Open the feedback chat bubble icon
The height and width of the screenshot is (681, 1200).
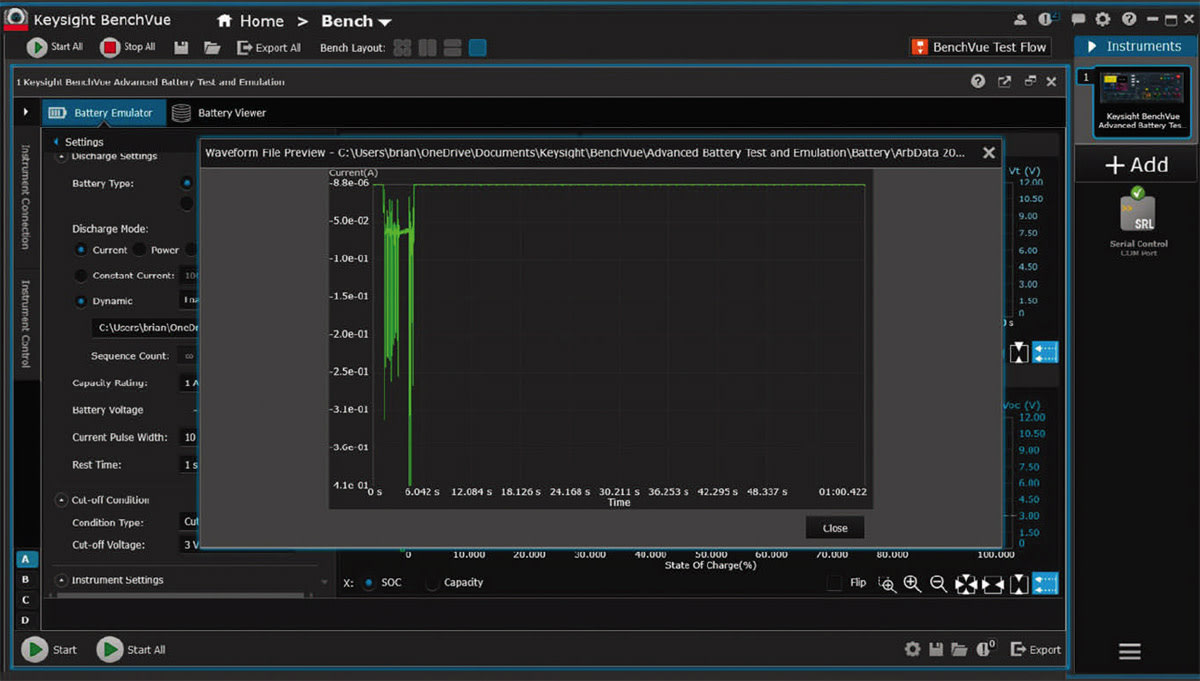(1079, 19)
